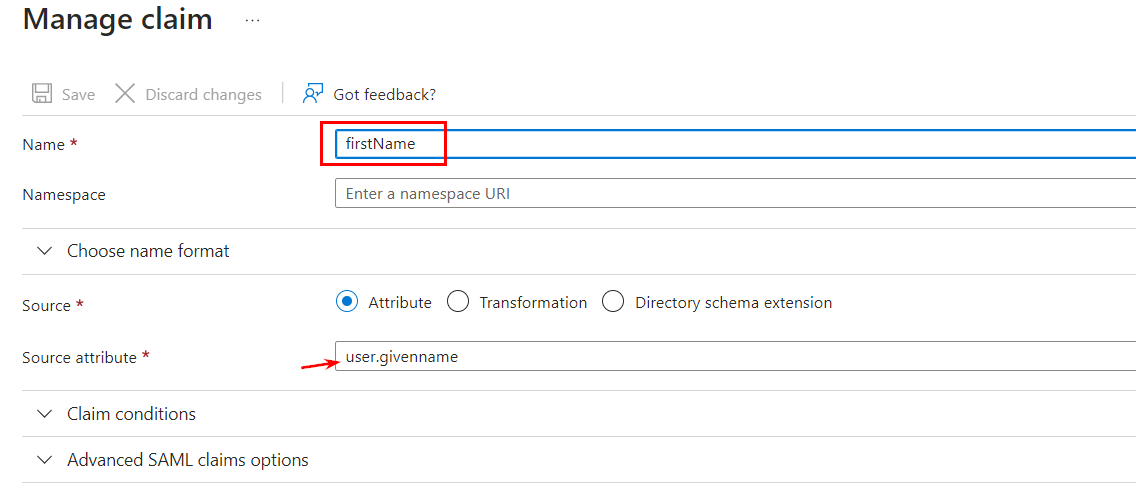Click Discard changes text in toolbar

[x=204, y=95]
